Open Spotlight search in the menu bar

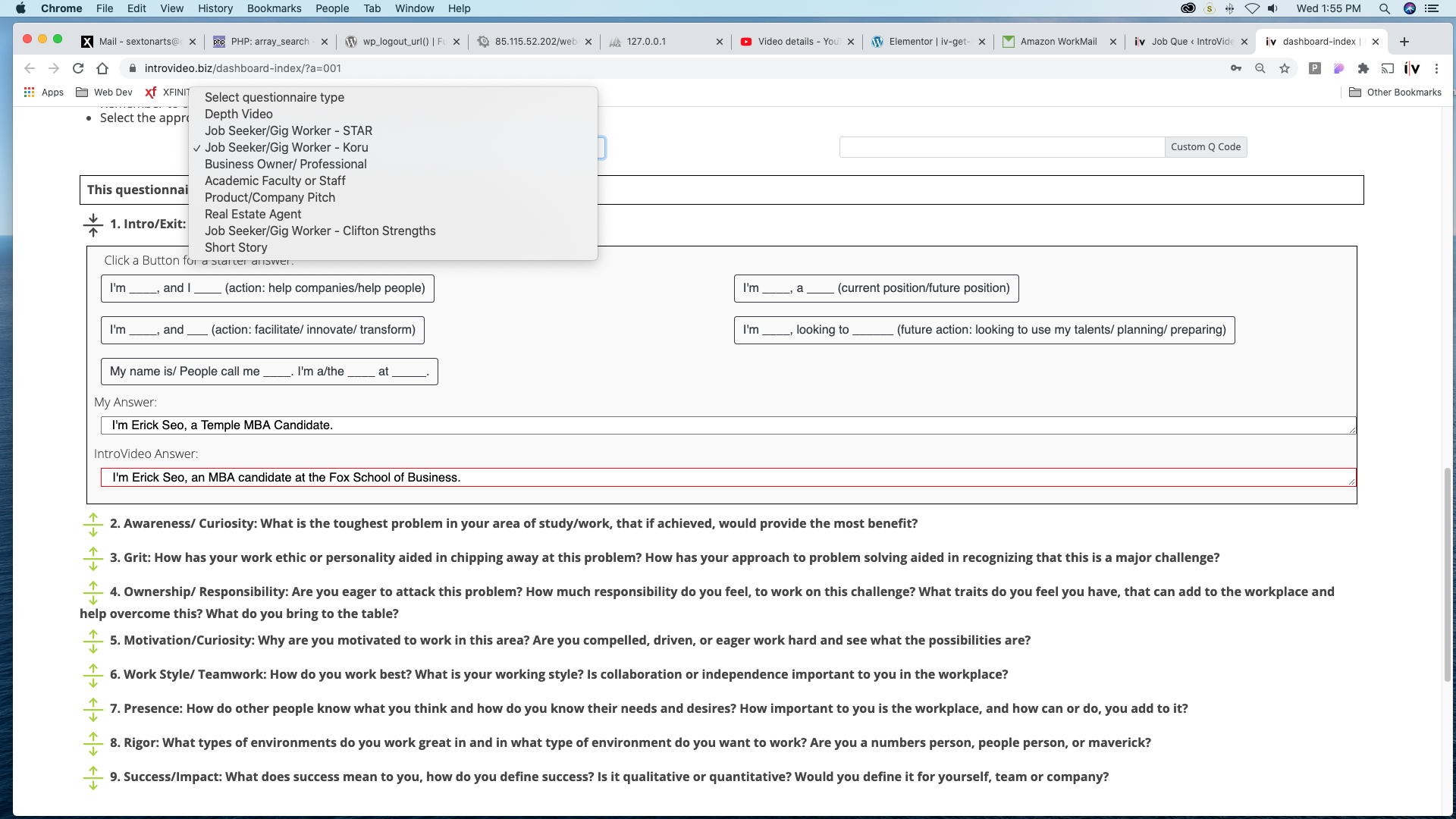(x=1384, y=8)
